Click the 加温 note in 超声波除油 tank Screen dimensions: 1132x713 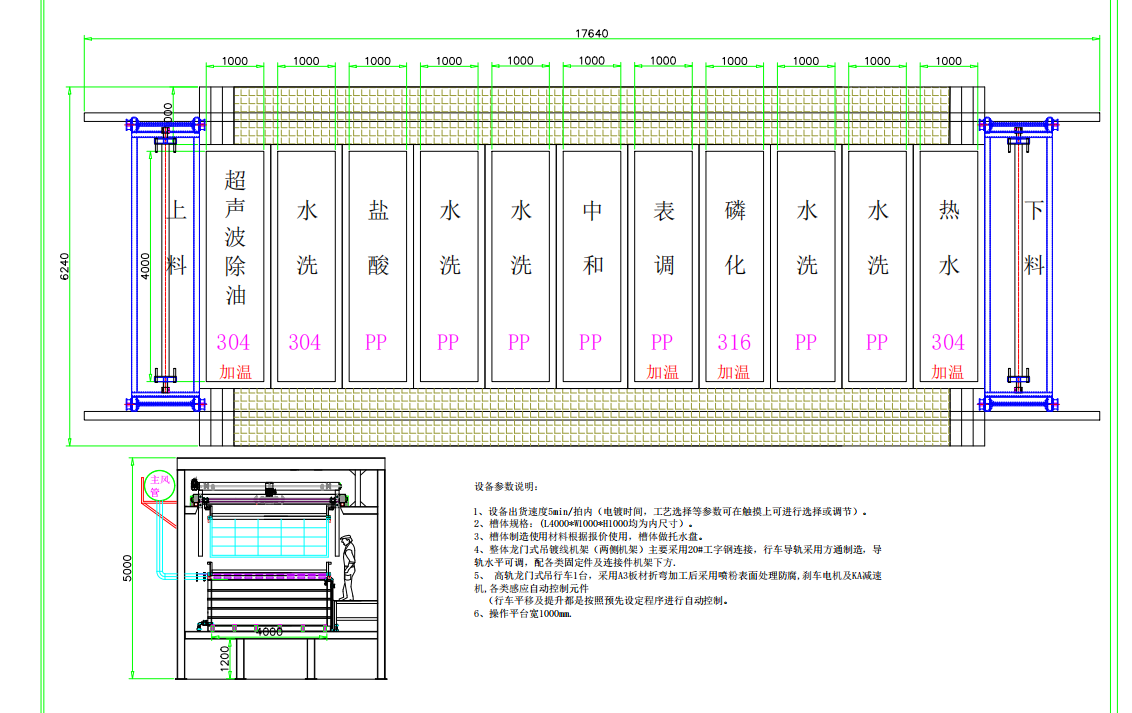point(235,372)
